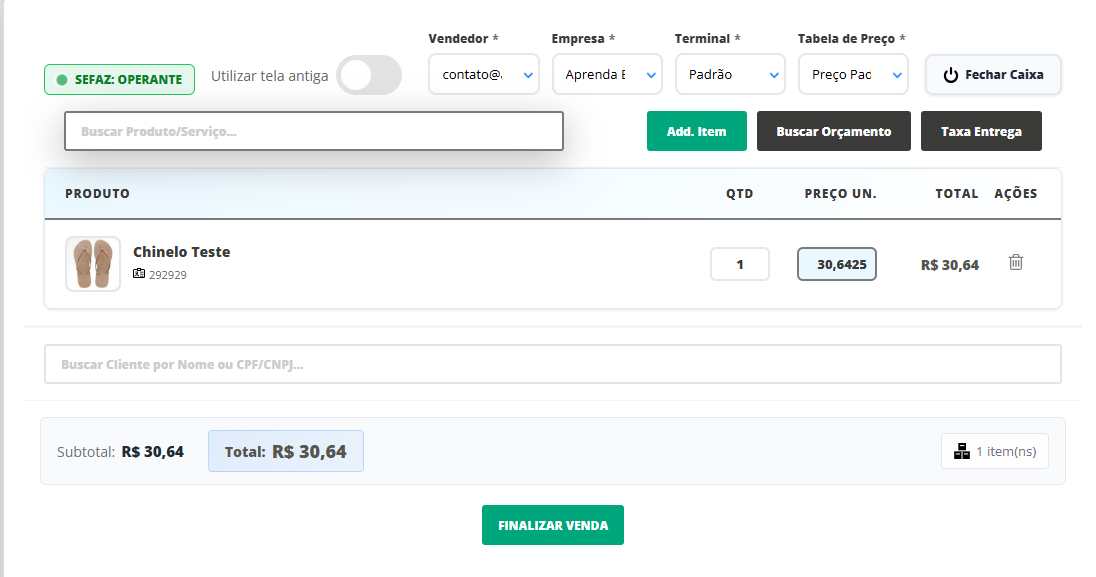Expand the Tabela de Preço dropdown
Image resolution: width=1096 pixels, height=577 pixels.
tap(852, 75)
